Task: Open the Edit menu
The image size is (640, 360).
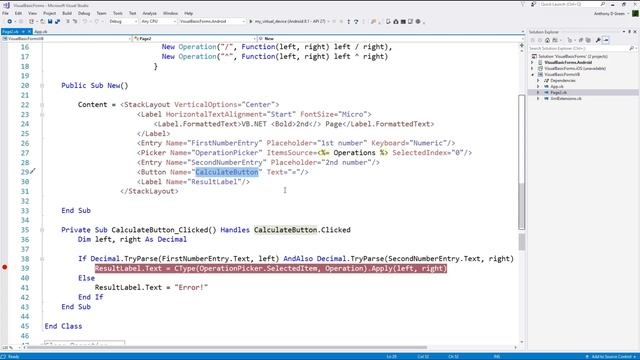Action: point(18,13)
